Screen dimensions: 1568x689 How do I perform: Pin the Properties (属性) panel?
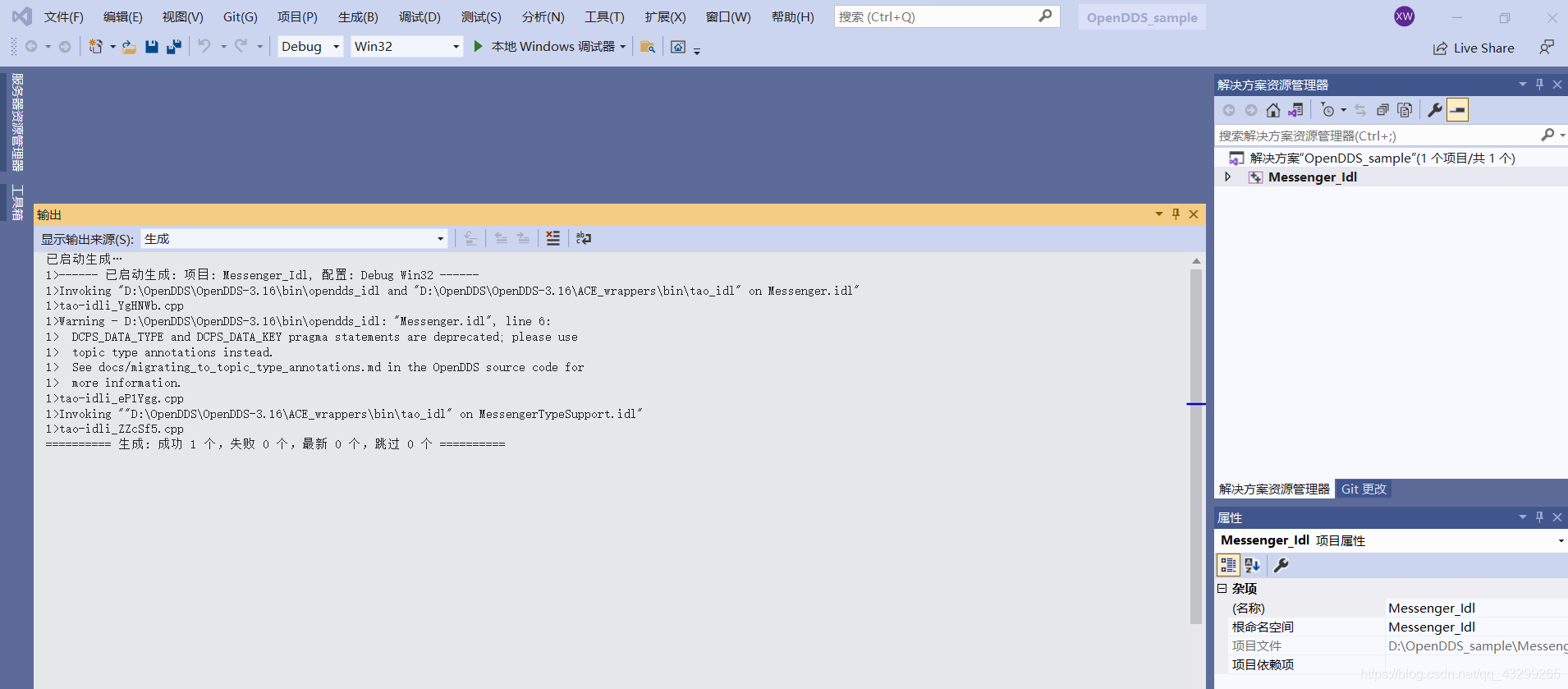[x=1539, y=517]
